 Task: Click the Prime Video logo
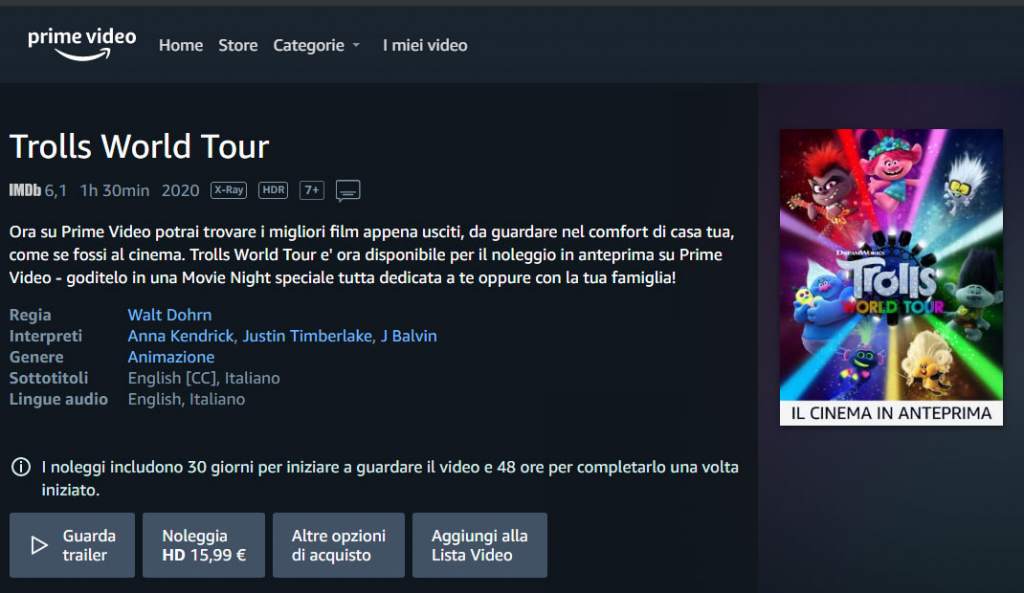pyautogui.click(x=82, y=44)
